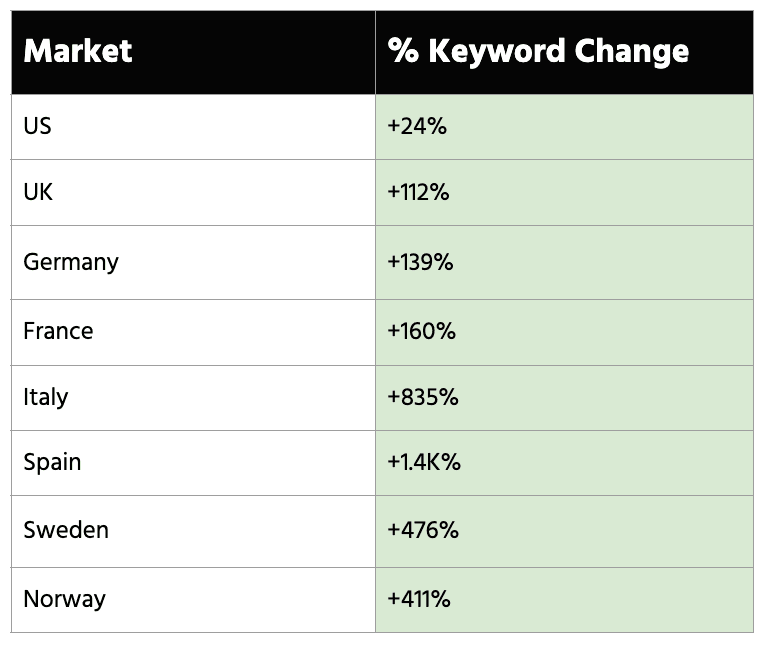
Task: Click the +24% value cell
Action: tap(564, 127)
